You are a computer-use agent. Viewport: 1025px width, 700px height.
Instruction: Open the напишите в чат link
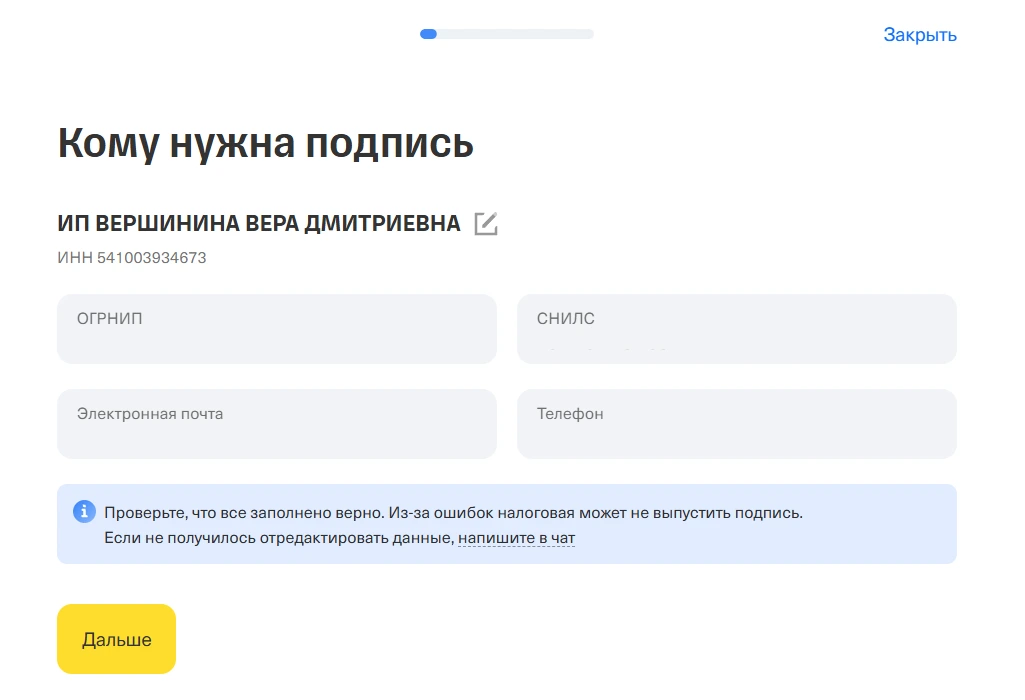pos(516,538)
